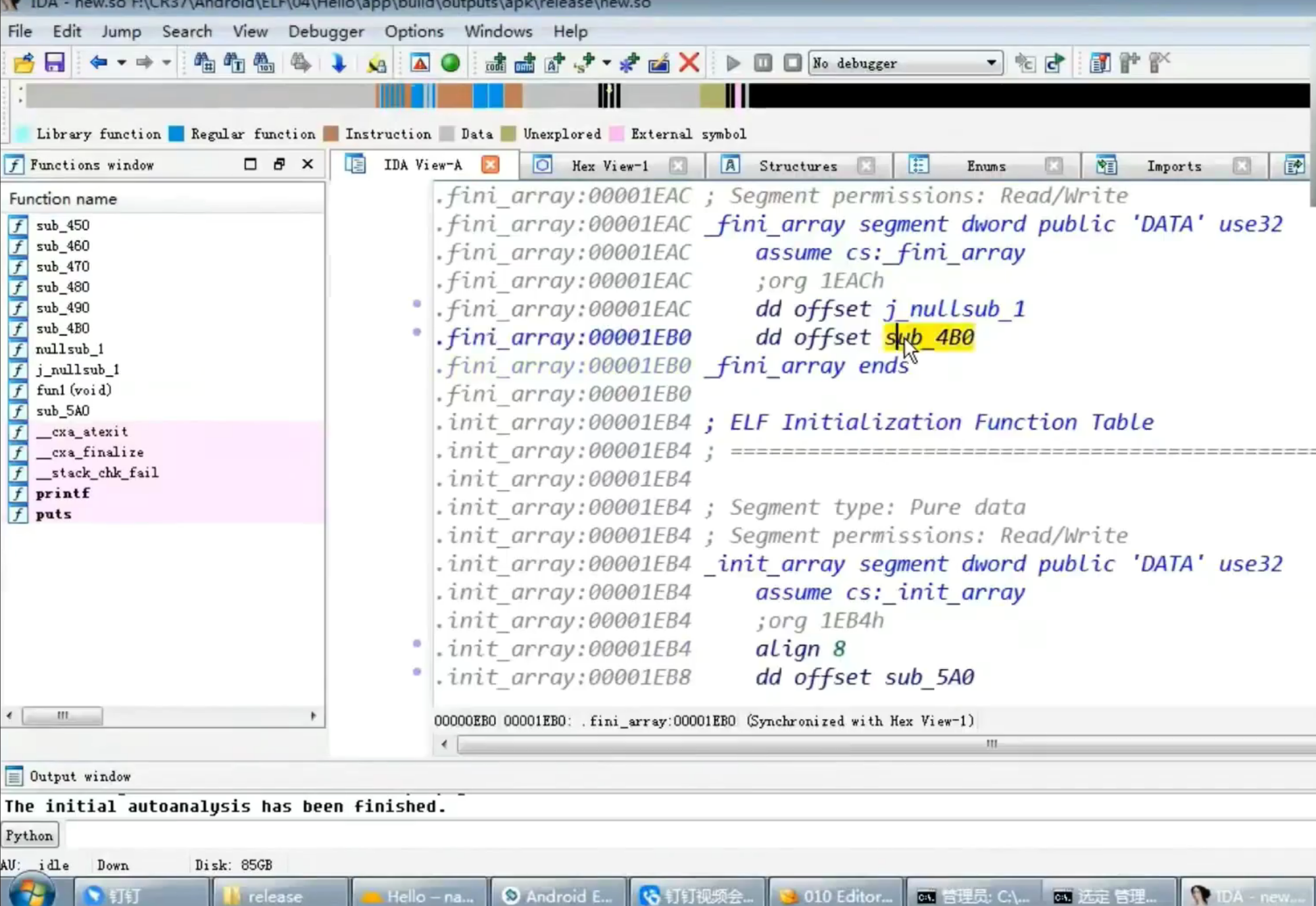
Task: Close the IDA View-A tab
Action: (x=490, y=164)
